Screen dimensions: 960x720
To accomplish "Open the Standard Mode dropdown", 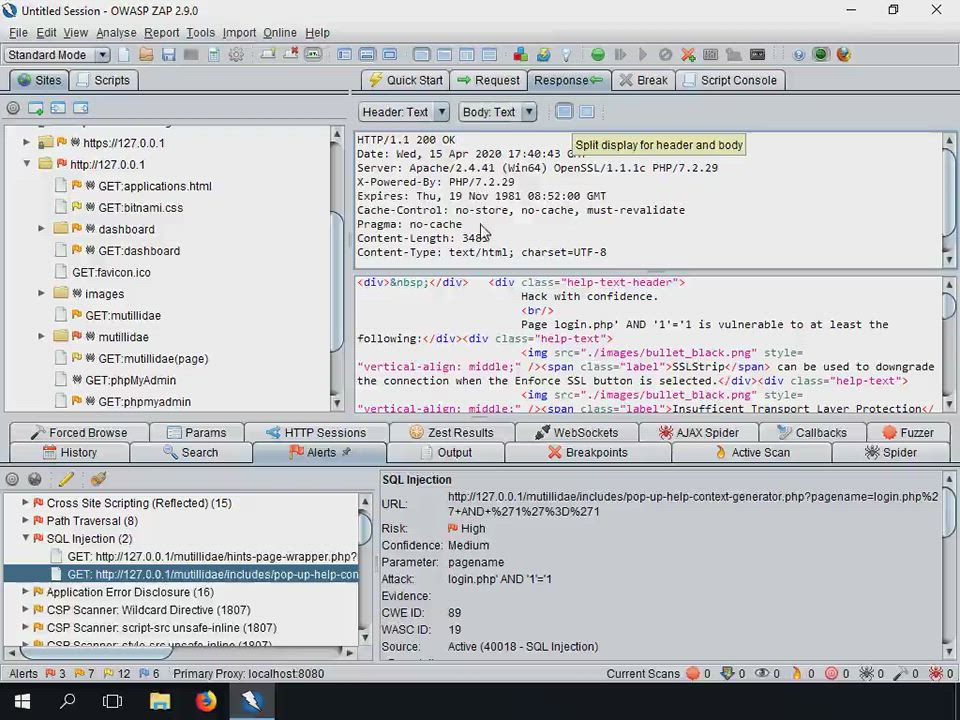I will coord(57,55).
